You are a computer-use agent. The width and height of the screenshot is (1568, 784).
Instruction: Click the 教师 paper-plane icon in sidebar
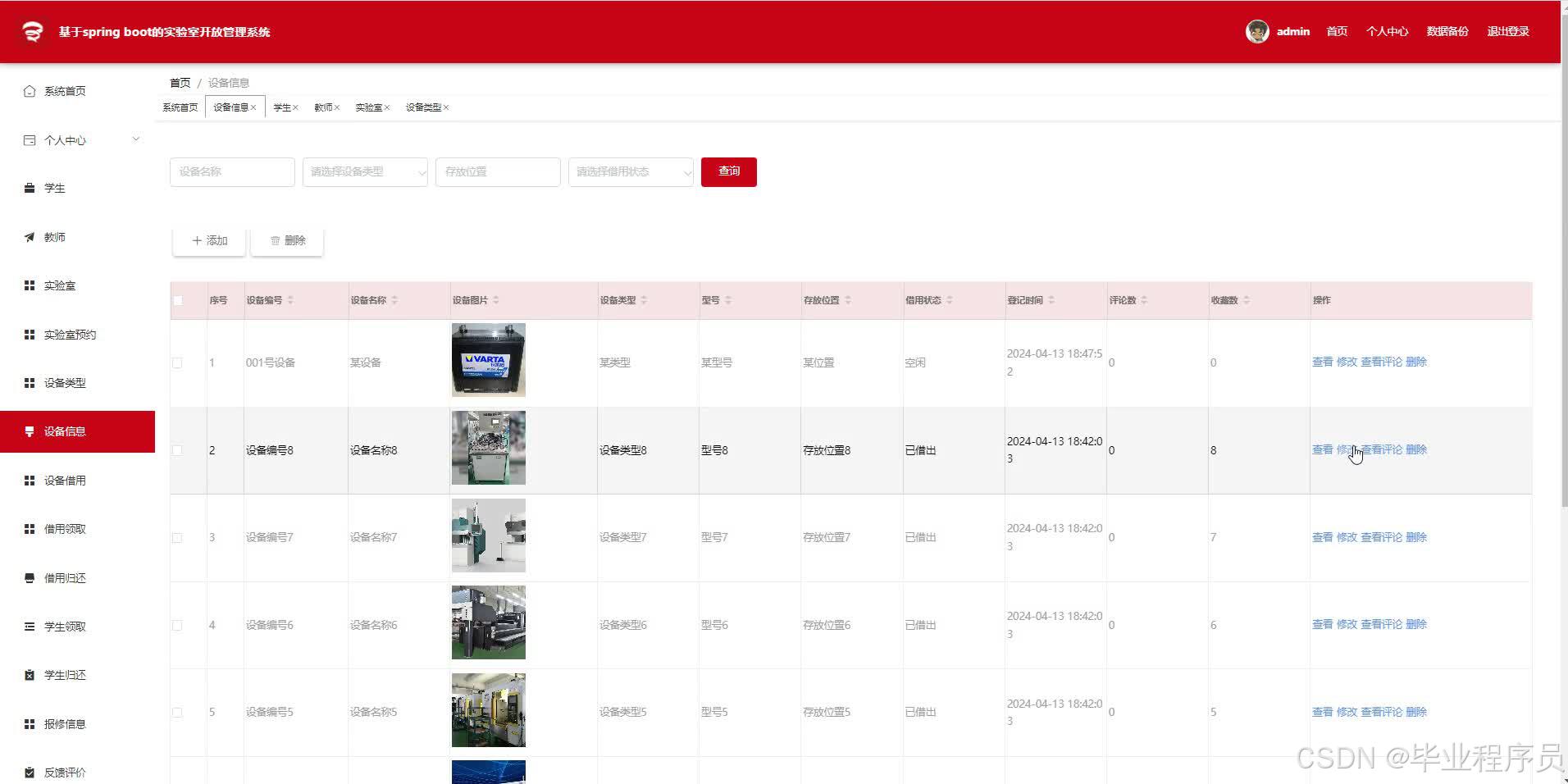[30, 237]
